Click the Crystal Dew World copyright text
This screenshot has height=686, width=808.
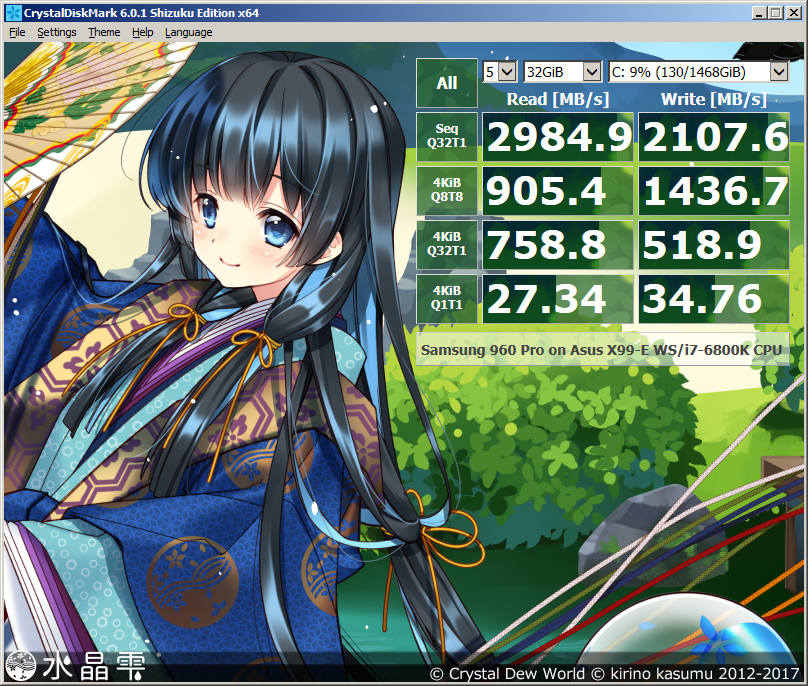tap(614, 673)
